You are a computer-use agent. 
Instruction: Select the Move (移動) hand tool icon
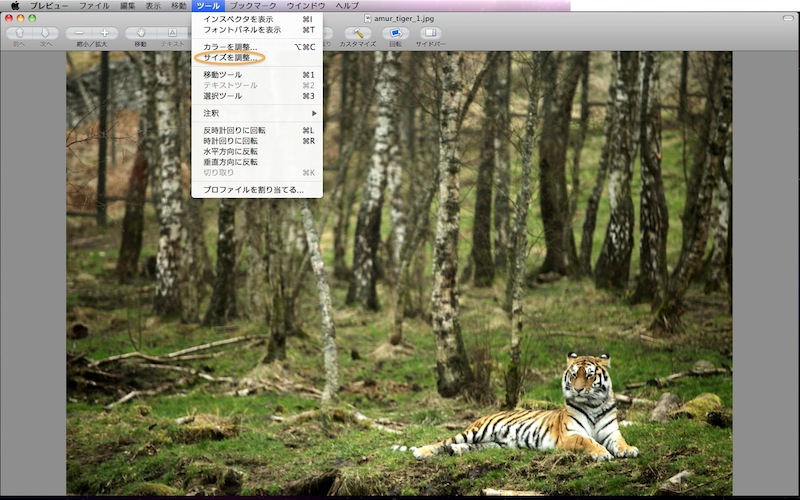pos(140,33)
